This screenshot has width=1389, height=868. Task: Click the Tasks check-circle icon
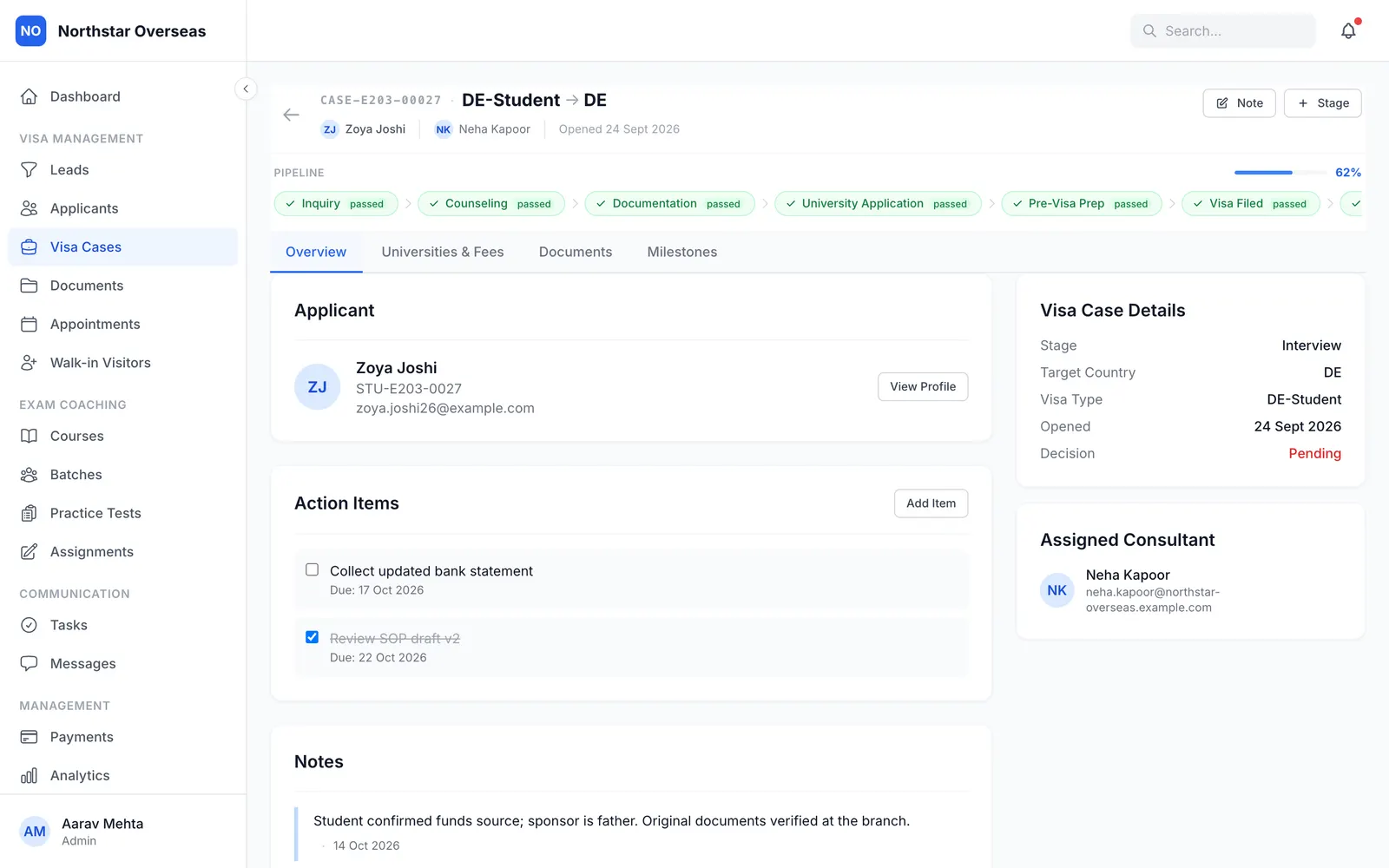(29, 625)
